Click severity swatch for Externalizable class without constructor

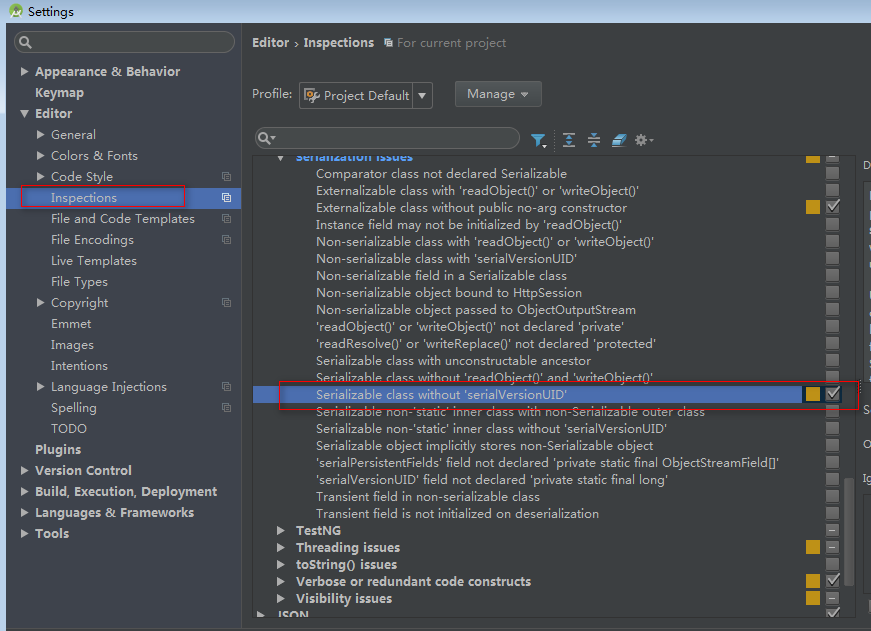(x=813, y=207)
